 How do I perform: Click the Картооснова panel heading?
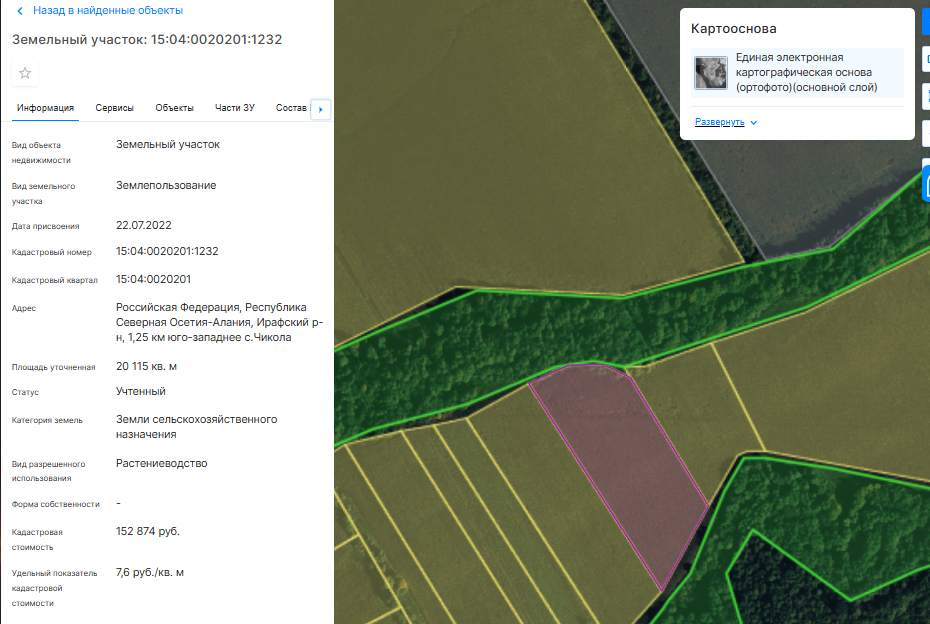[734, 28]
